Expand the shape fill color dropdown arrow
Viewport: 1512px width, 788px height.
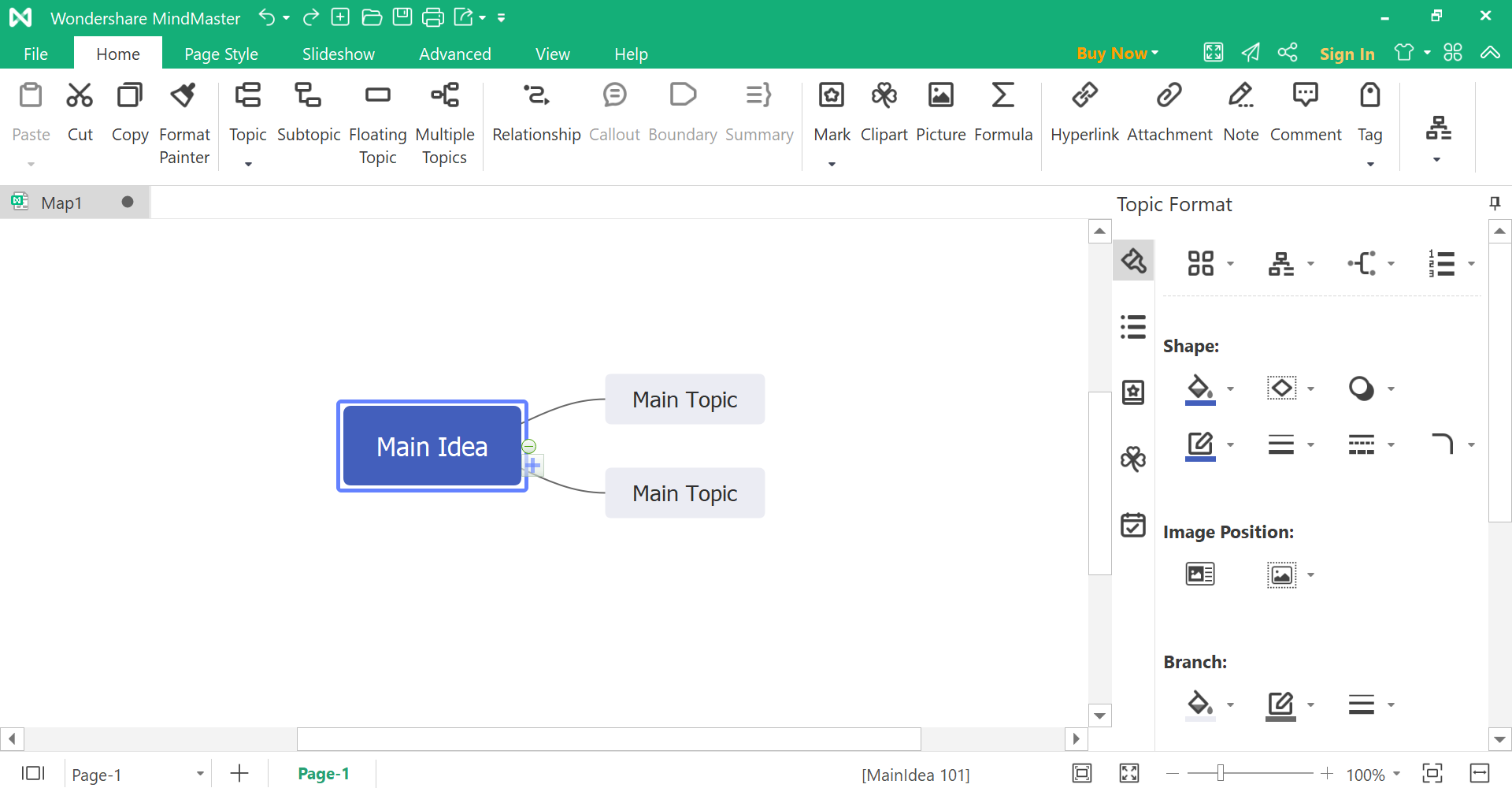(x=1230, y=388)
